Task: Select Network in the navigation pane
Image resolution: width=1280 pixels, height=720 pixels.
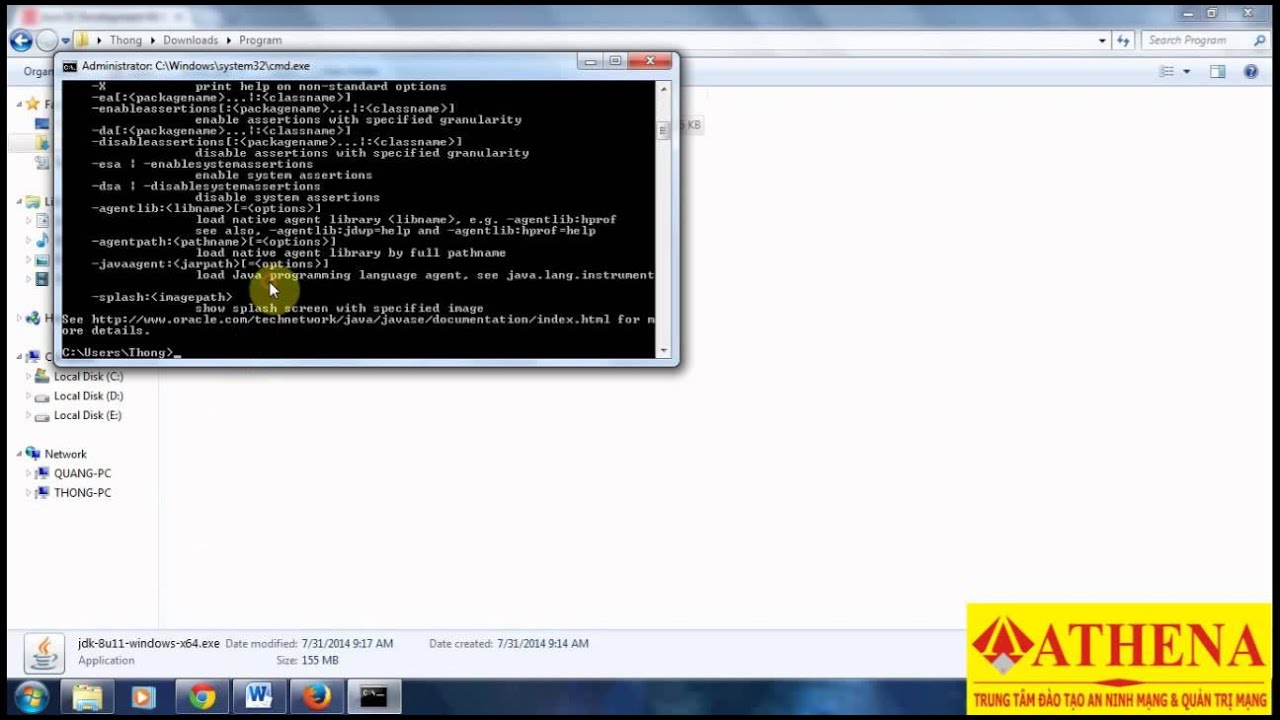Action: [65, 454]
